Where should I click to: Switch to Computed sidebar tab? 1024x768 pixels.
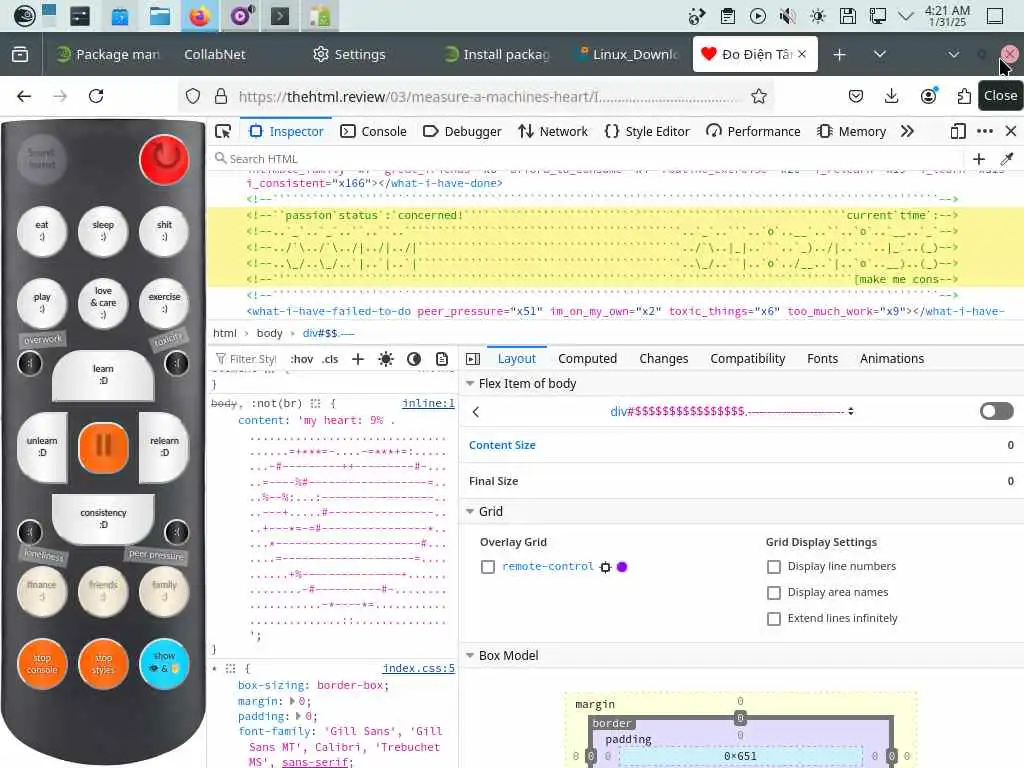click(x=587, y=359)
